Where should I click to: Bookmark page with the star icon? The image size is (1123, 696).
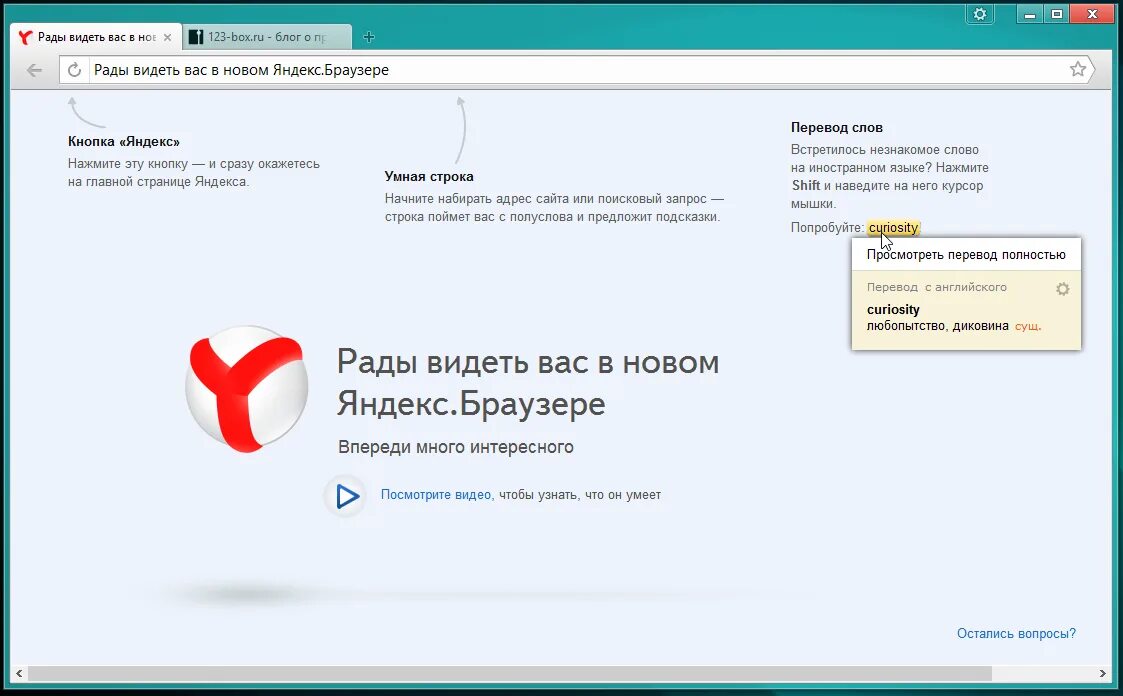click(x=1077, y=69)
